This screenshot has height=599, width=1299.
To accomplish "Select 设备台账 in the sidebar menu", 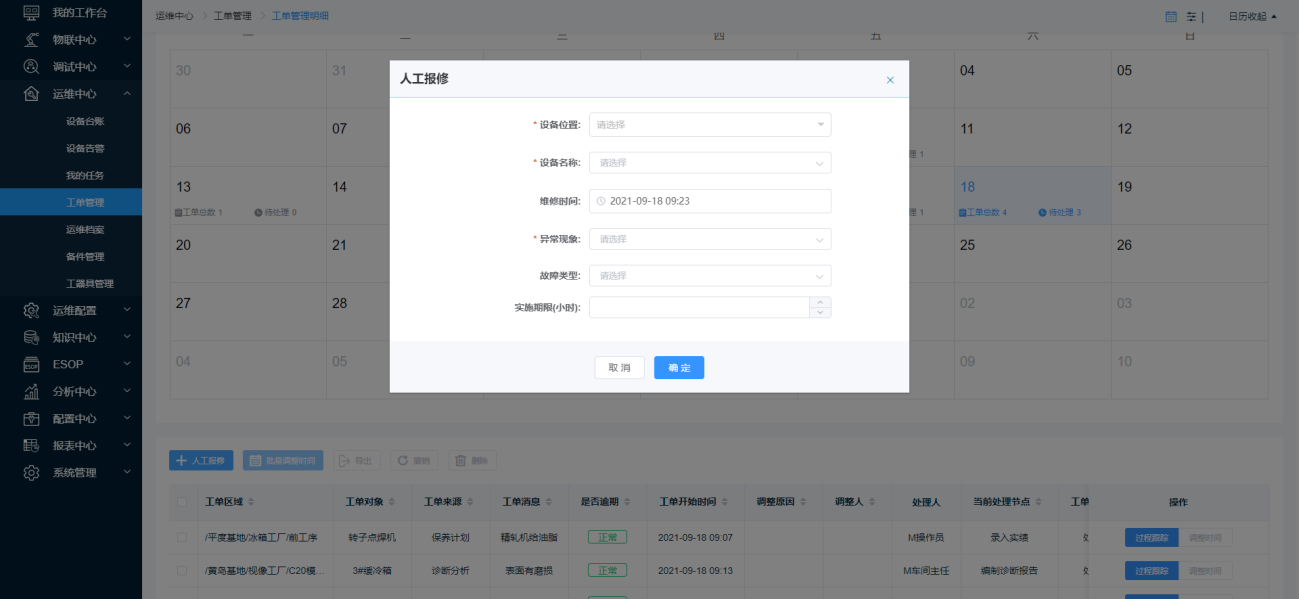I will pos(85,121).
